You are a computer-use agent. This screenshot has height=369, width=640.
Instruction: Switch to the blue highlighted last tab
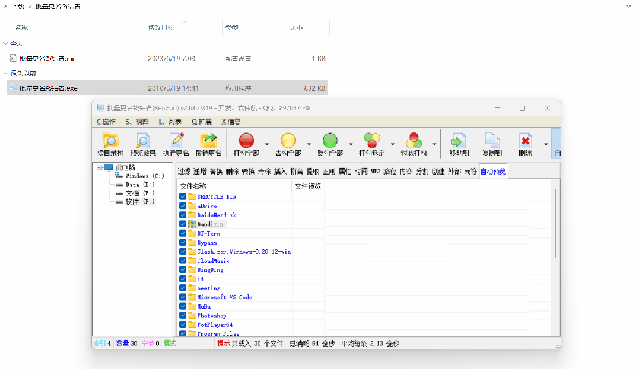493,171
